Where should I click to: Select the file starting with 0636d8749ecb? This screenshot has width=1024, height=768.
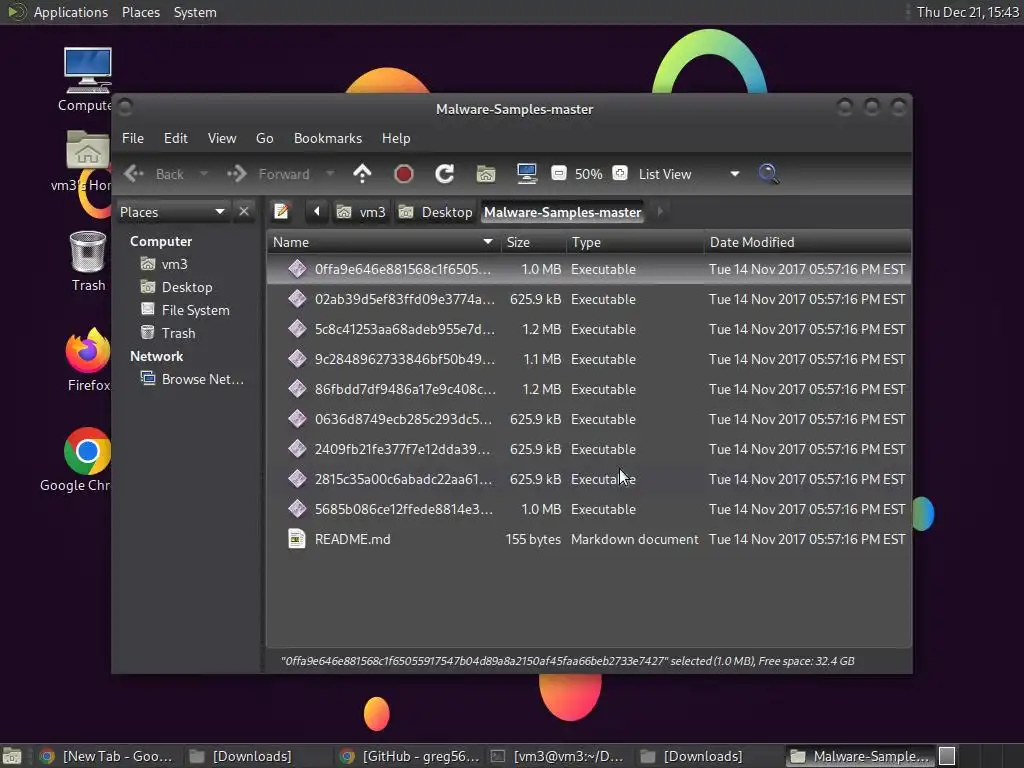[589, 419]
